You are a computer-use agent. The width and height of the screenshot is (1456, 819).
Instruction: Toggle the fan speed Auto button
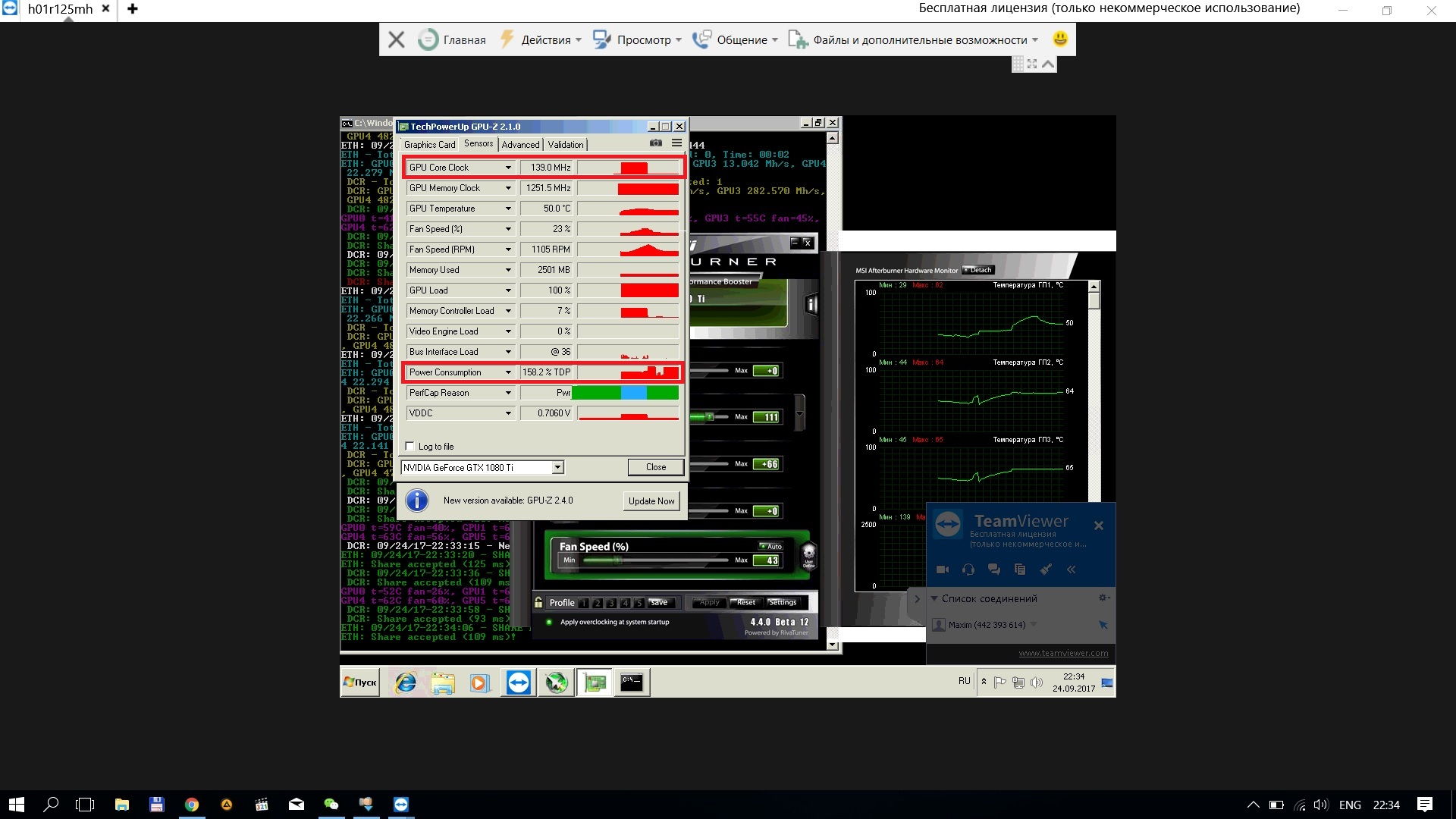click(771, 546)
